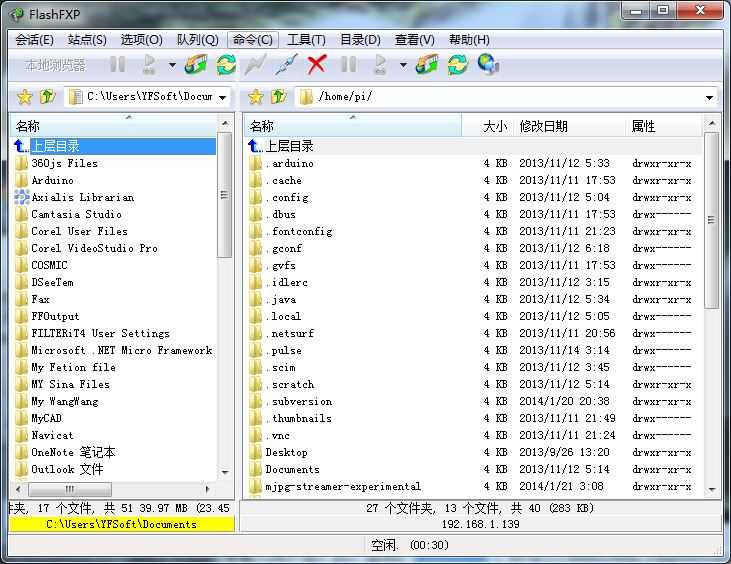731x564 pixels.
Task: Select the remote .java folder
Action: tap(281, 299)
